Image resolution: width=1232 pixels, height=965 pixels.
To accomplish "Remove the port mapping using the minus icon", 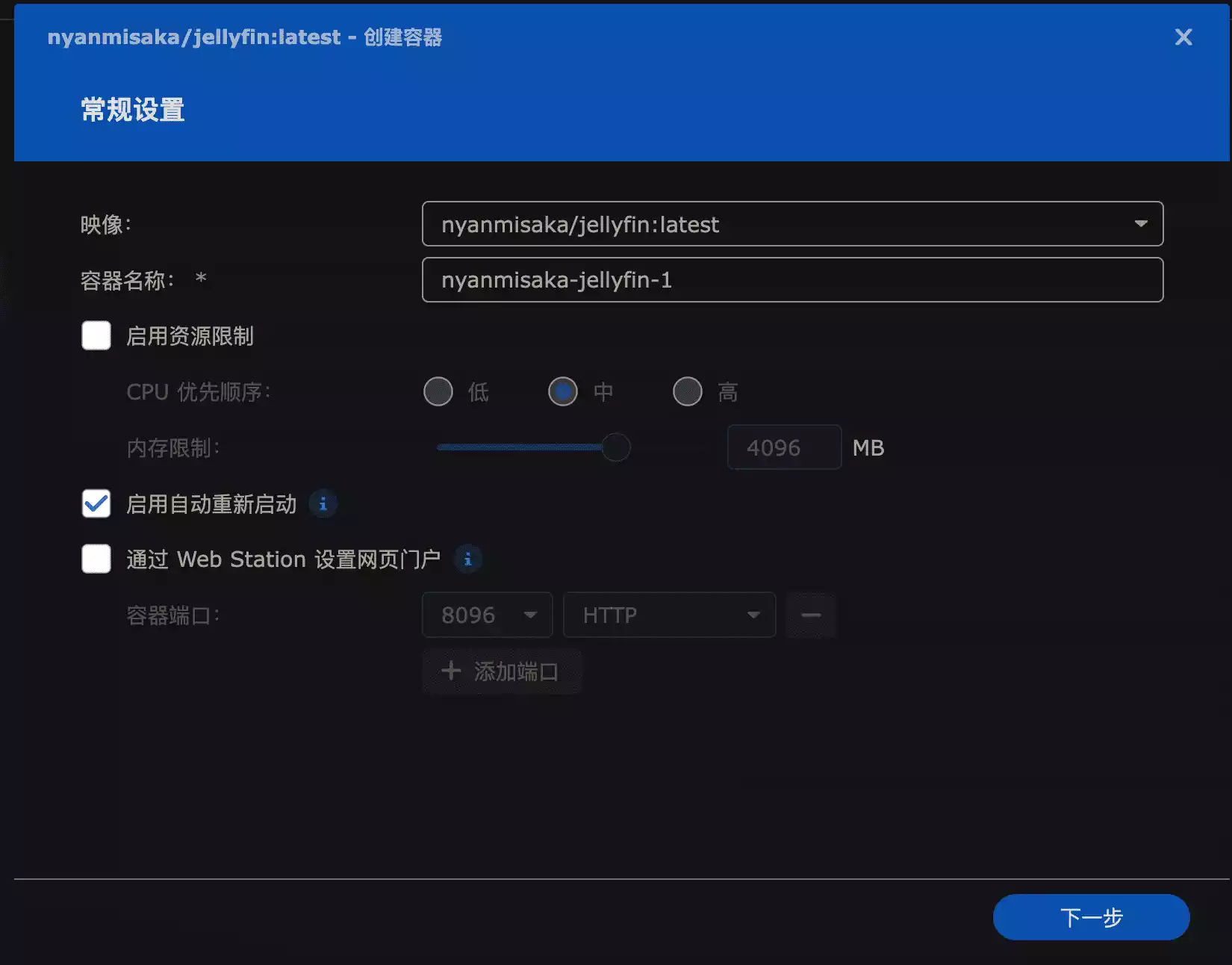I will click(811, 615).
